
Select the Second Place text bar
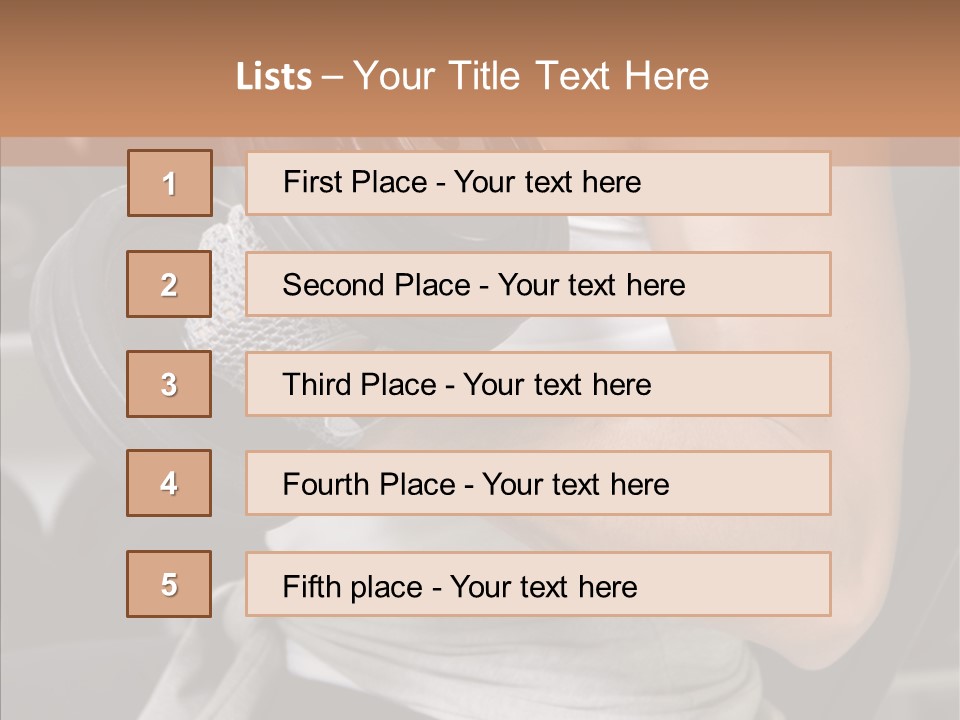[x=538, y=284]
